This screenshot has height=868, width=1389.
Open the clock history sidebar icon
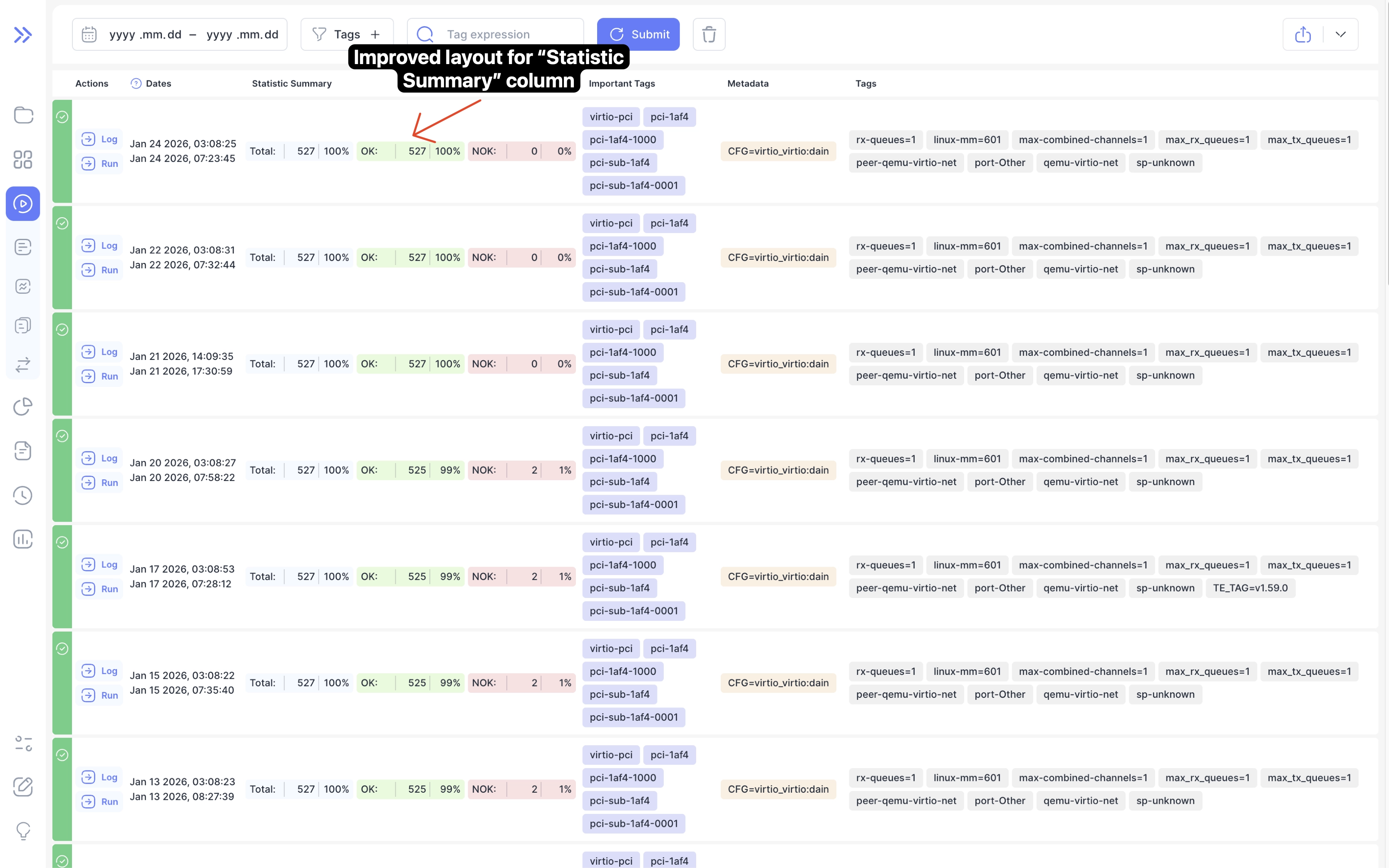[23, 496]
